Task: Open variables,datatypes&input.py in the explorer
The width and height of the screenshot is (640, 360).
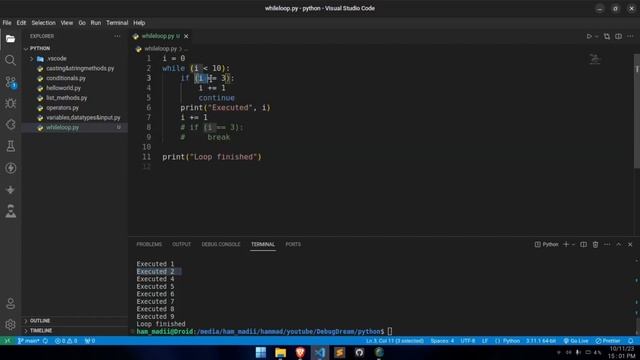Action: coord(75,118)
